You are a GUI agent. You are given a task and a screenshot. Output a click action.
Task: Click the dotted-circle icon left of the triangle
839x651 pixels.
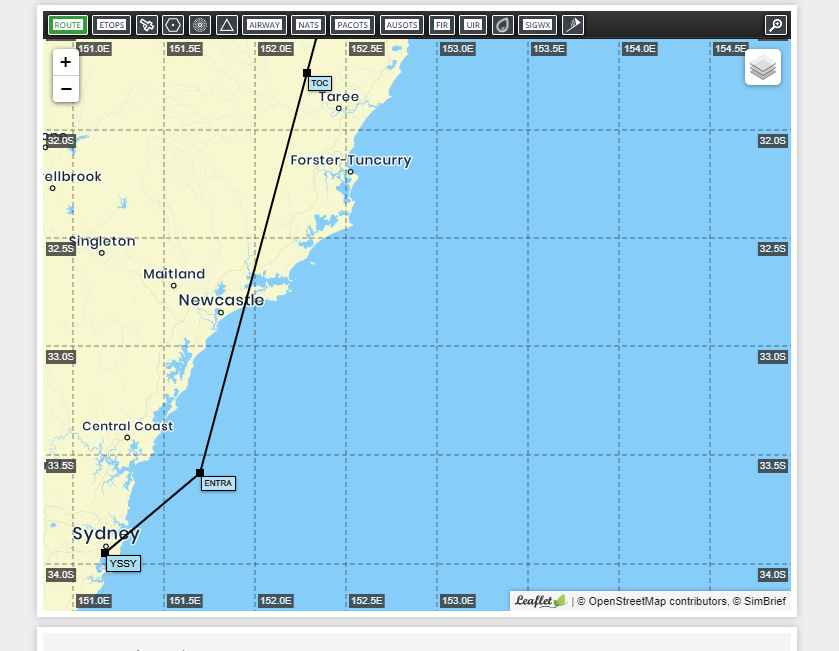pyautogui.click(x=200, y=25)
